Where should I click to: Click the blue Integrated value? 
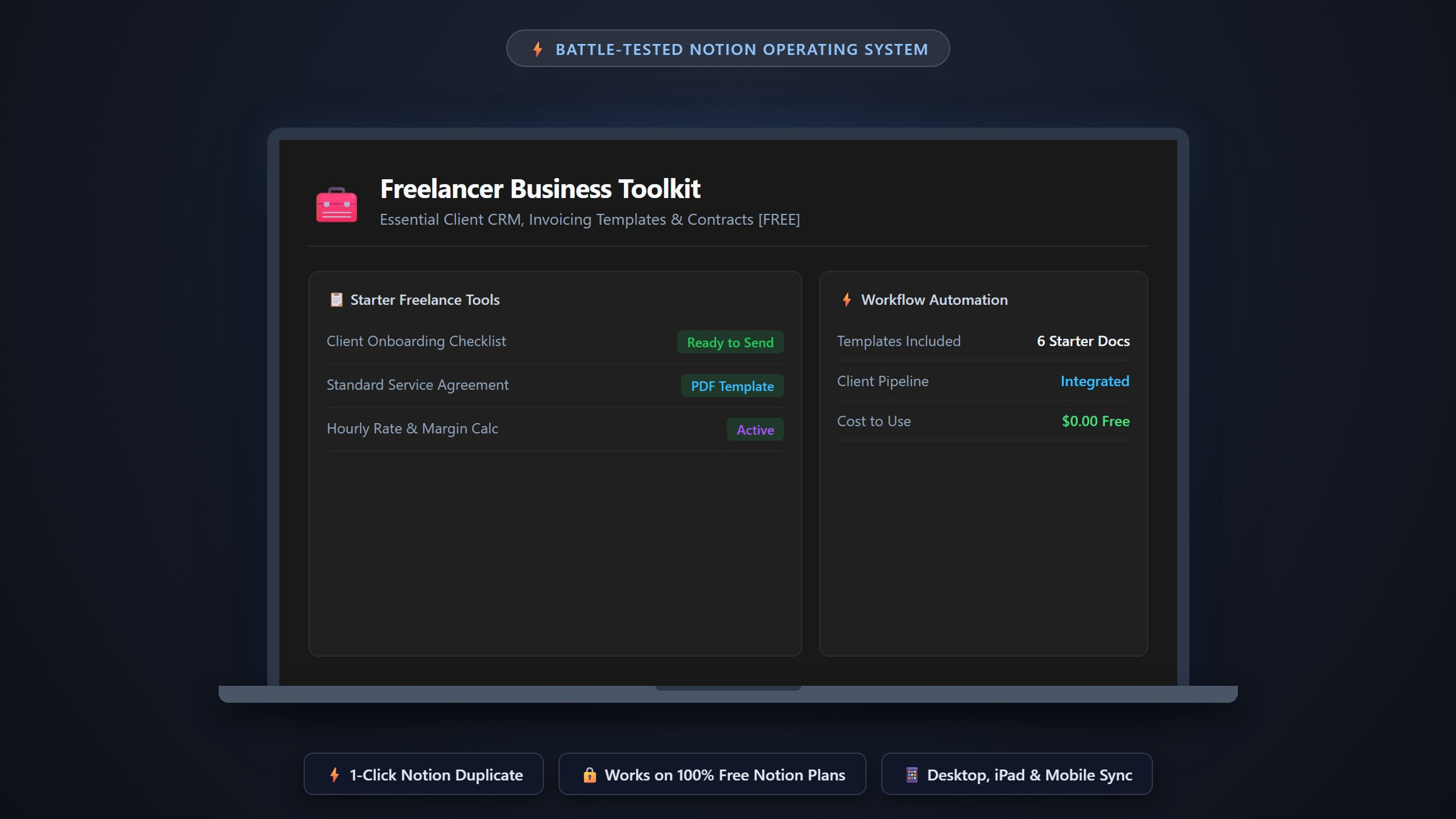1095,381
